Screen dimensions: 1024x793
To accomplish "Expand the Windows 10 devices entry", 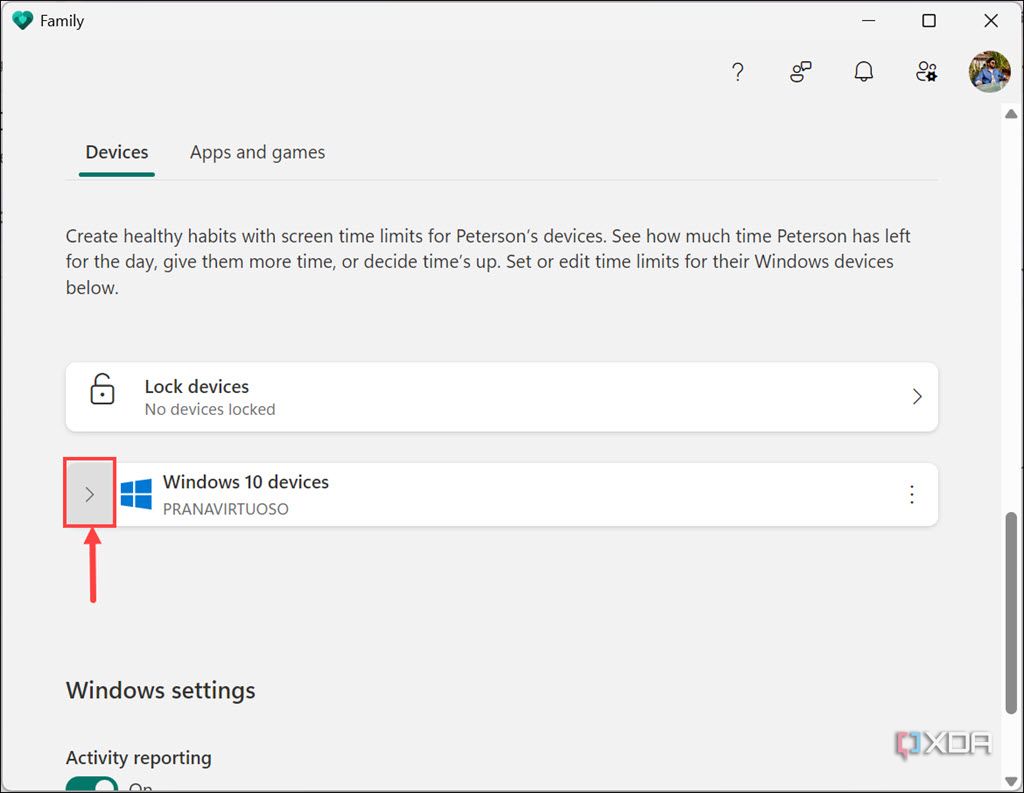I will 89,493.
